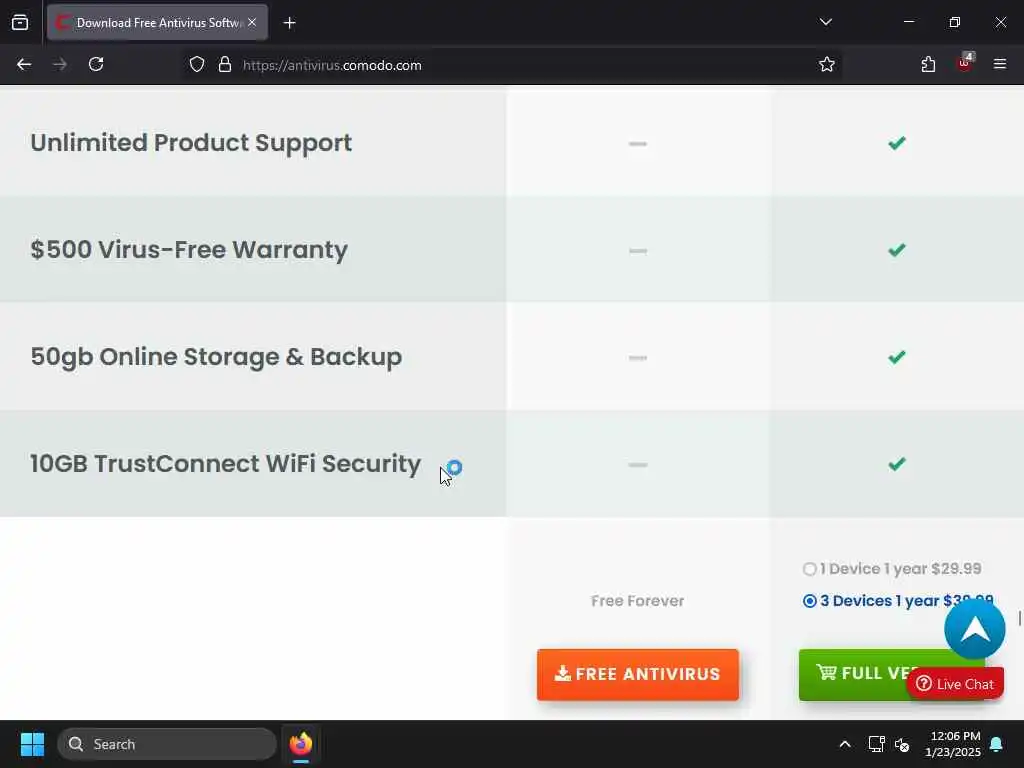Screen dimensions: 1024x768
Task: Expand the list all tabs chevron
Action: tap(825, 22)
